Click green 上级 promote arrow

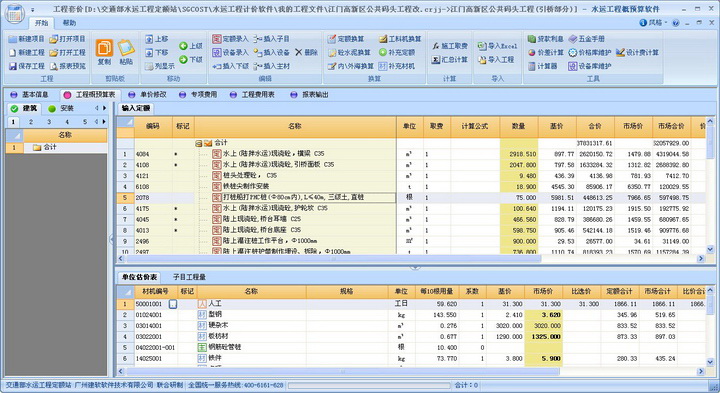pyautogui.click(x=183, y=46)
